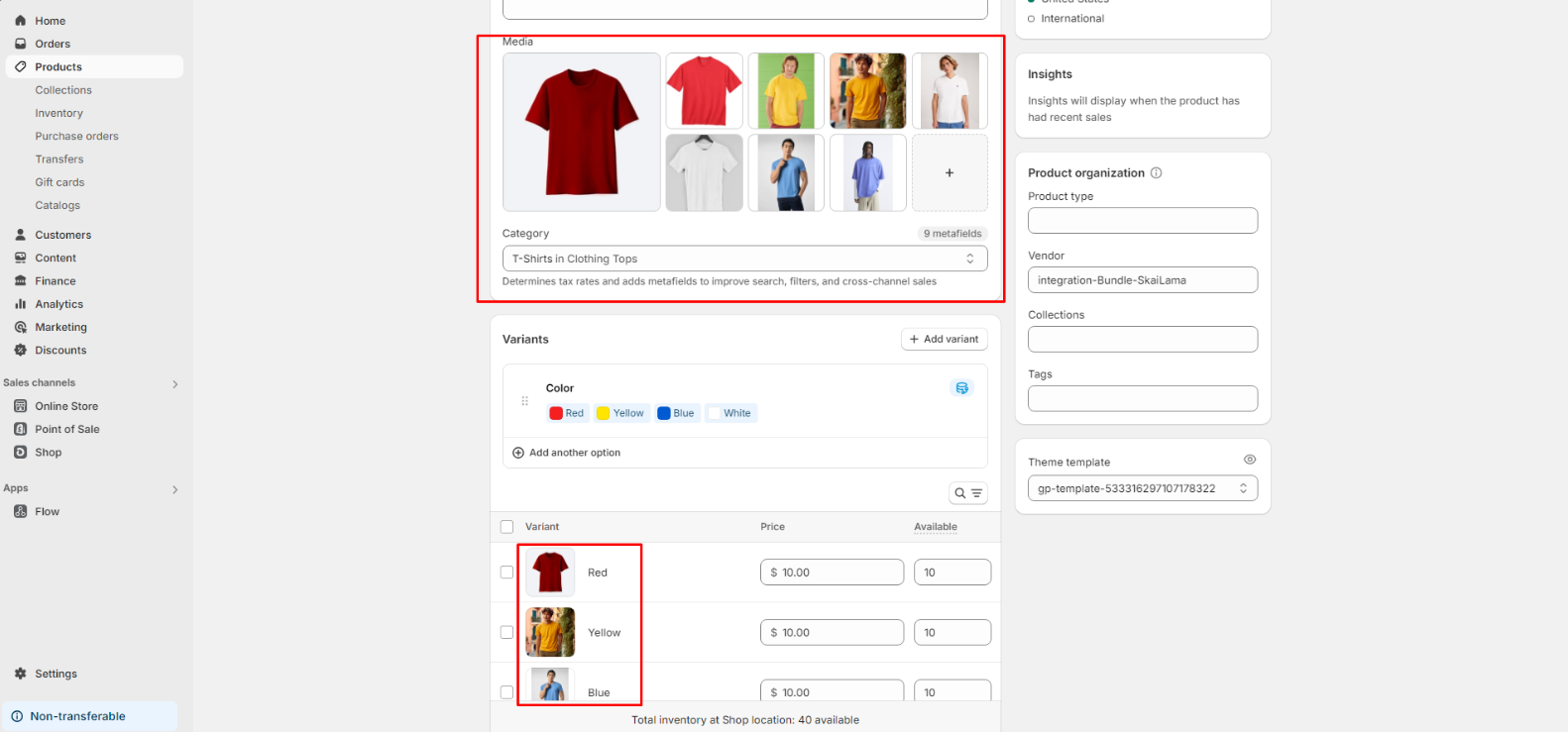Click the Product organization info icon

[1156, 173]
